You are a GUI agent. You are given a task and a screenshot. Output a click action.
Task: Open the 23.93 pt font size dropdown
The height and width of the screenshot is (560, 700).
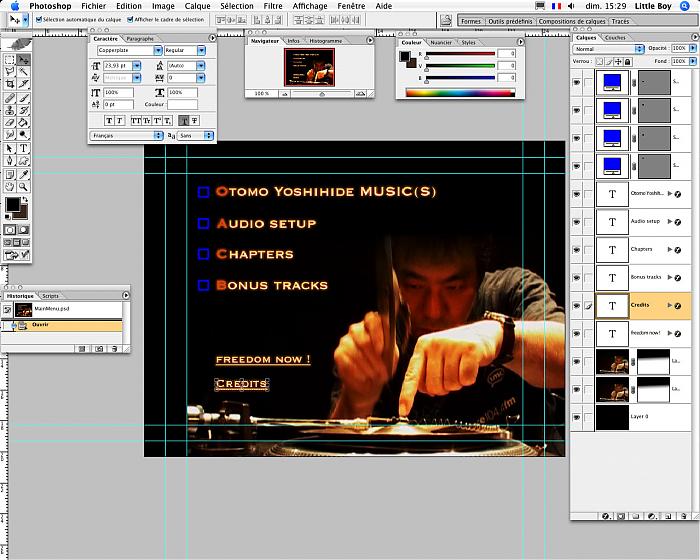tap(137, 66)
